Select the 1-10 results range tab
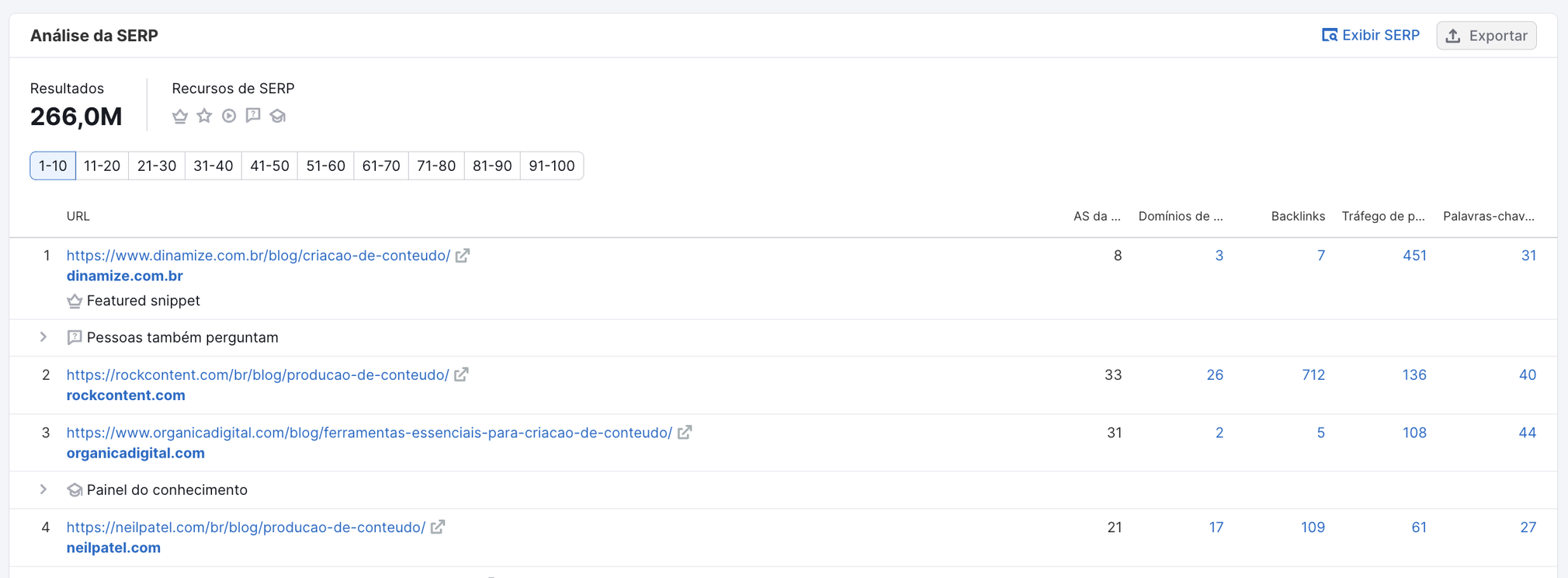Viewport: 1568px width, 578px height. click(x=53, y=165)
